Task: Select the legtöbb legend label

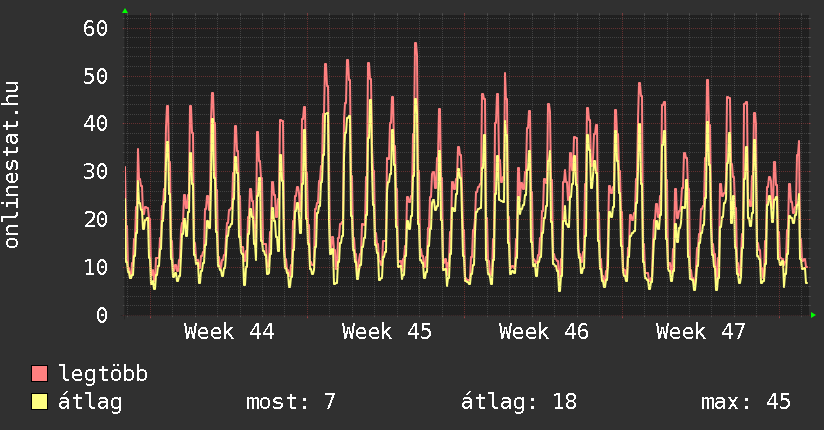Action: 103,374
